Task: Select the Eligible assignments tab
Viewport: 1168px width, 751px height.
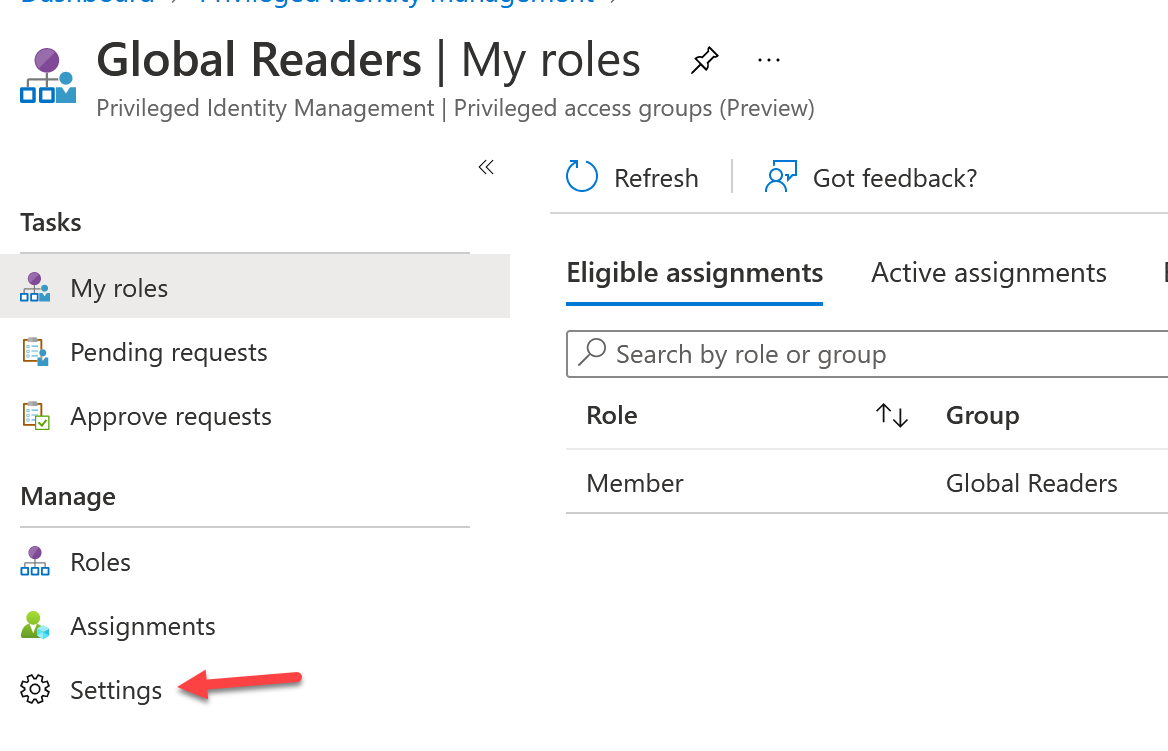Action: coord(694,273)
